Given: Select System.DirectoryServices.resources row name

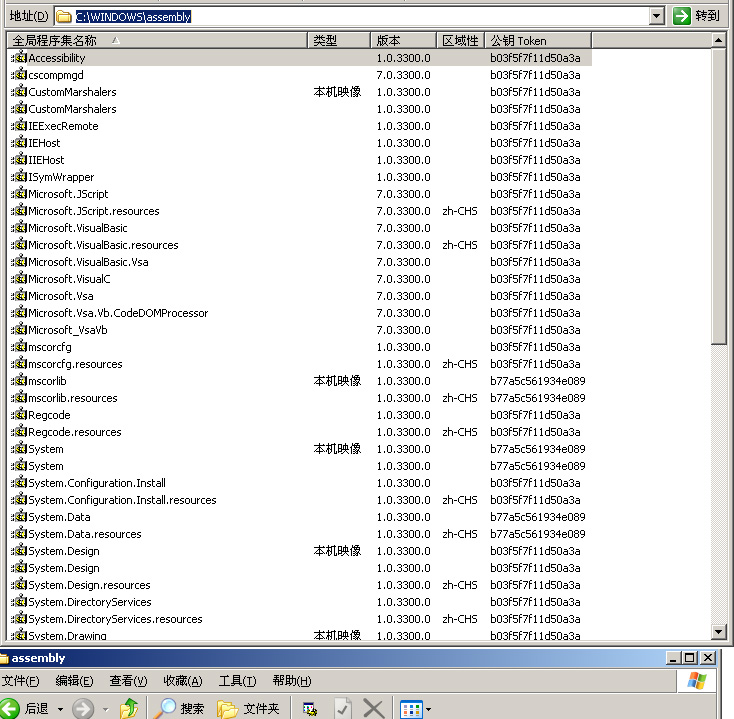Looking at the screenshot, I should coord(115,619).
